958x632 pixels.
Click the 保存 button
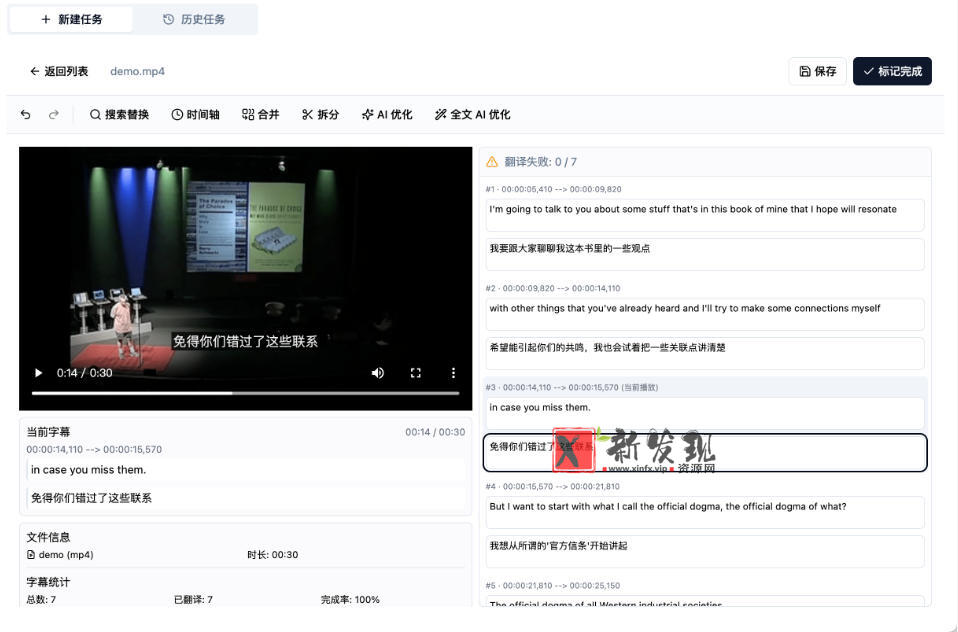(817, 72)
